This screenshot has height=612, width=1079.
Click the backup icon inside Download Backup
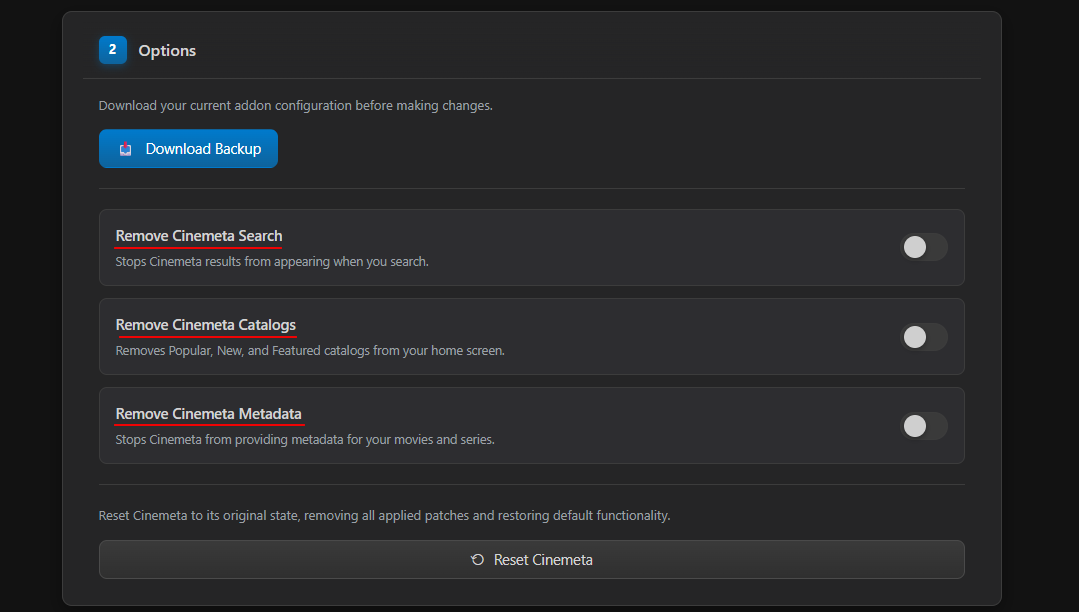coord(126,149)
